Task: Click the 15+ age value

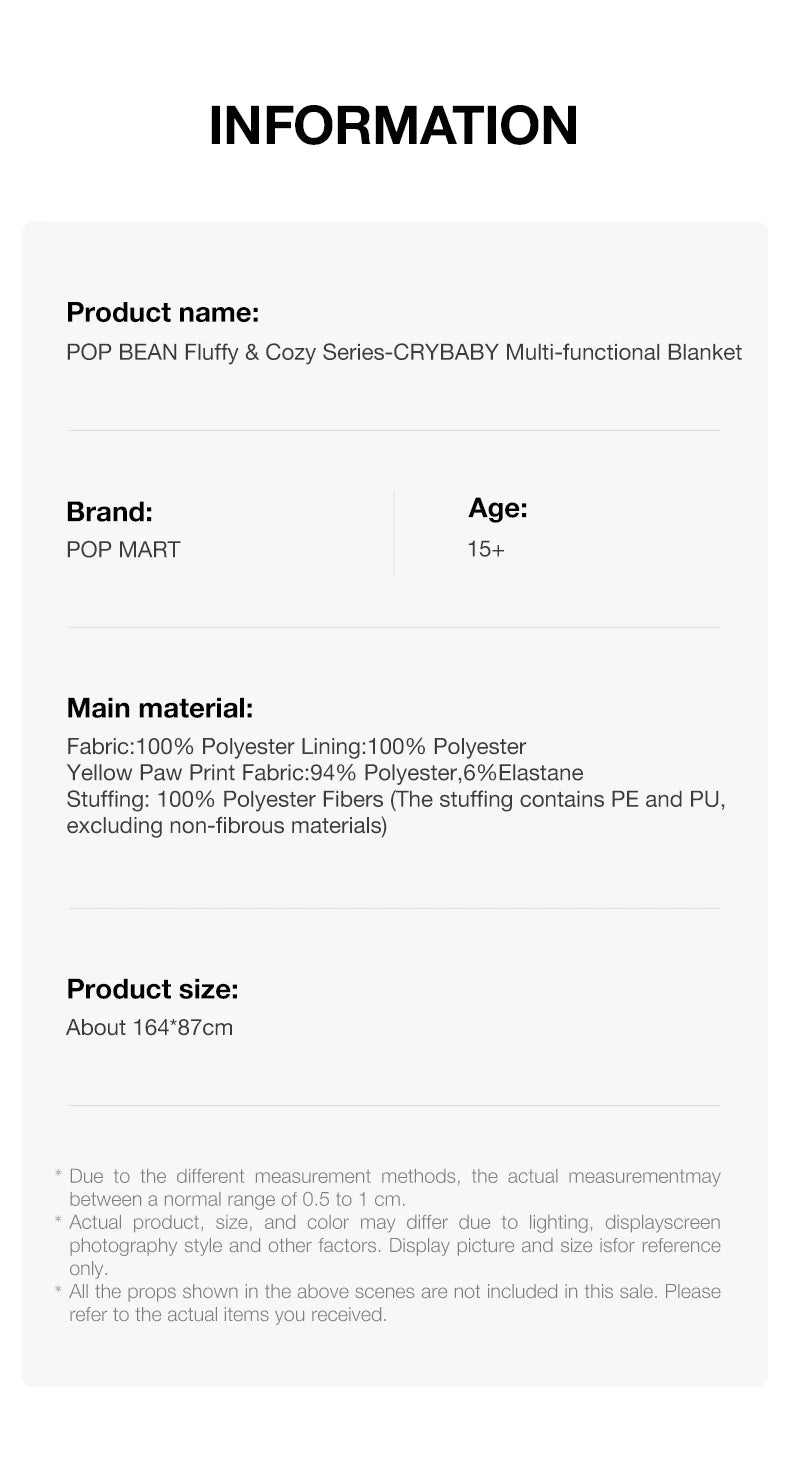Action: pos(486,549)
